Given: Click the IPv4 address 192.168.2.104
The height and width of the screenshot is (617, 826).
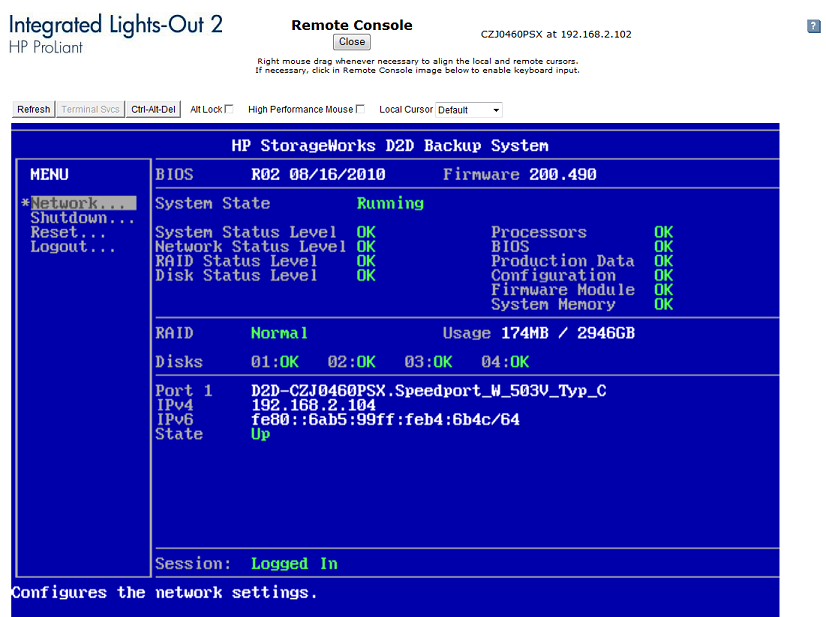Looking at the screenshot, I should [x=313, y=405].
